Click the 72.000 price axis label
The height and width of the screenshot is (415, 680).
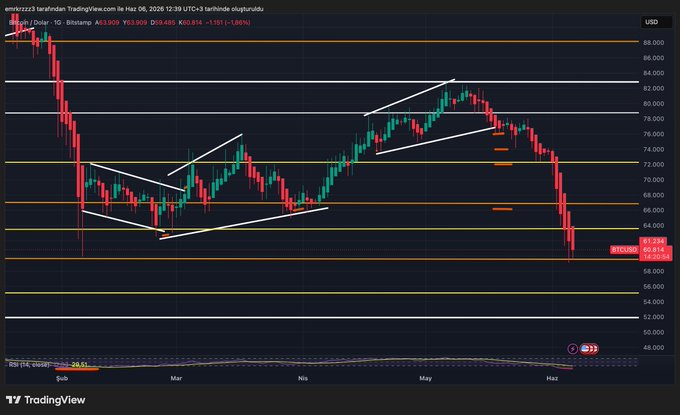[x=654, y=164]
